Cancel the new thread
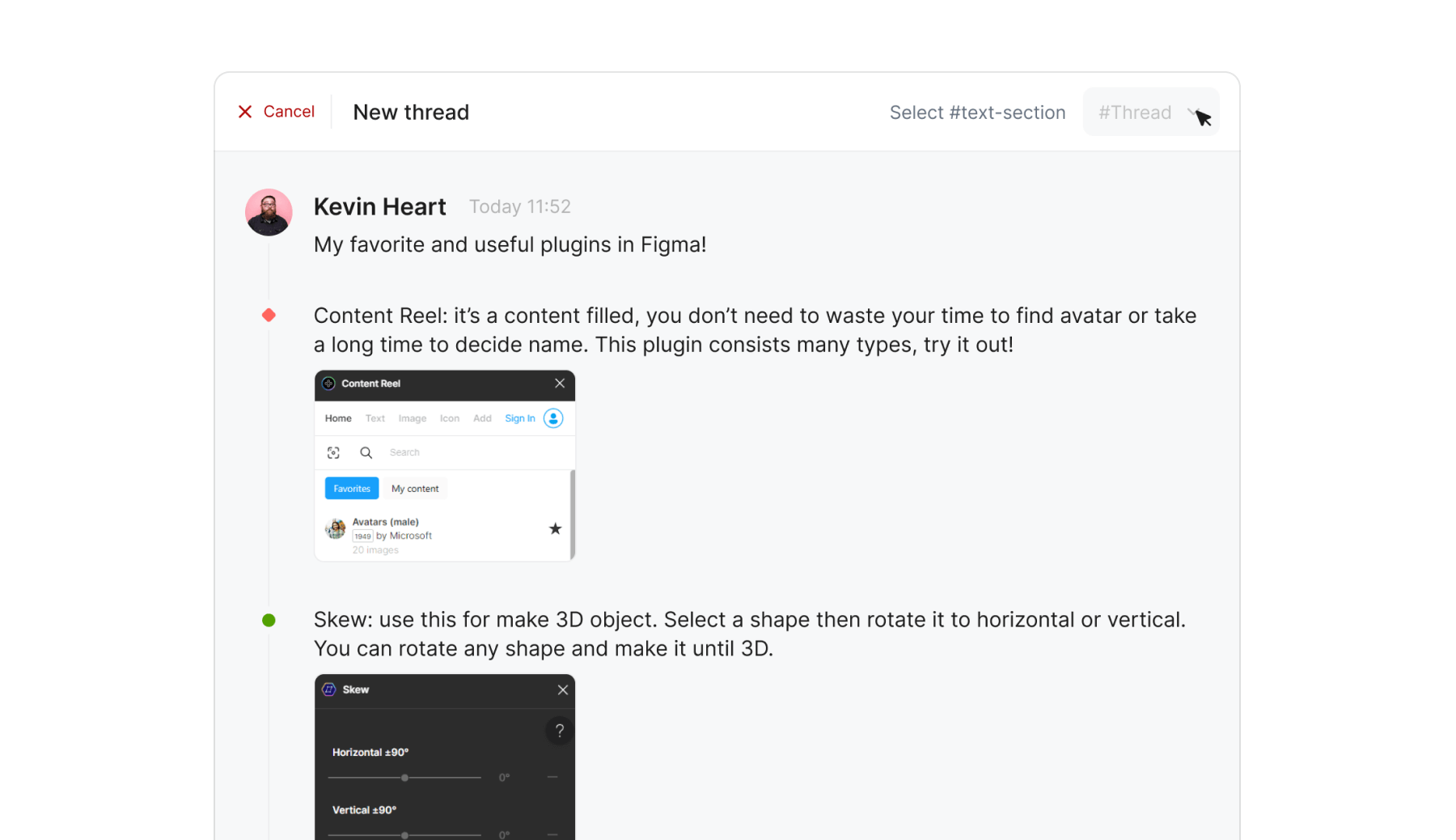The height and width of the screenshot is (840, 1456). pyautogui.click(x=277, y=112)
